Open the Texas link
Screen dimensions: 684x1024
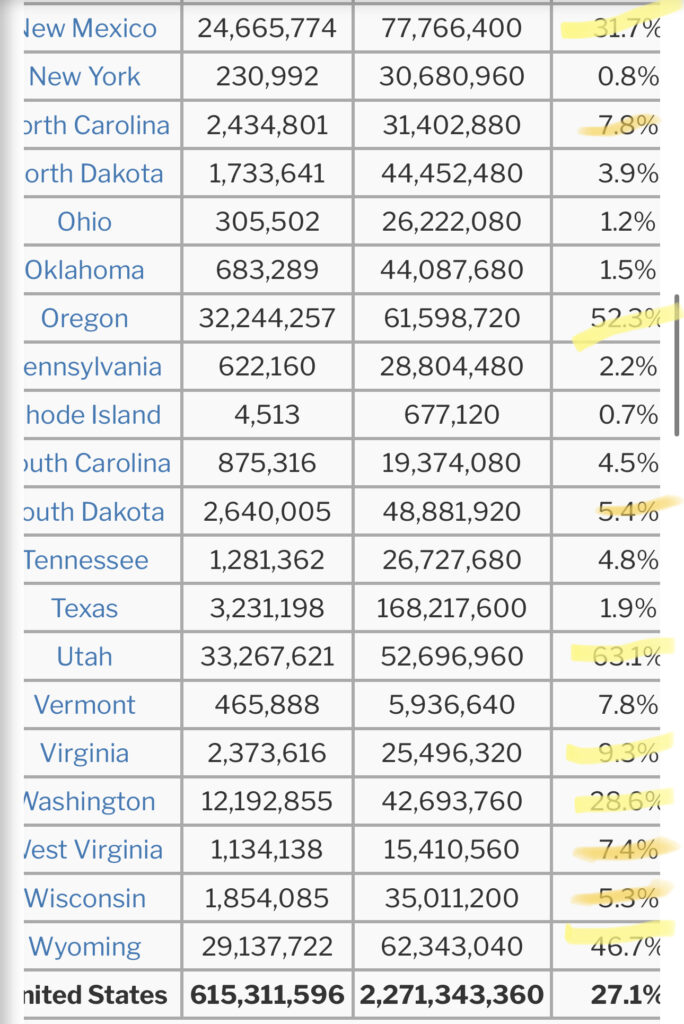[x=85, y=608]
